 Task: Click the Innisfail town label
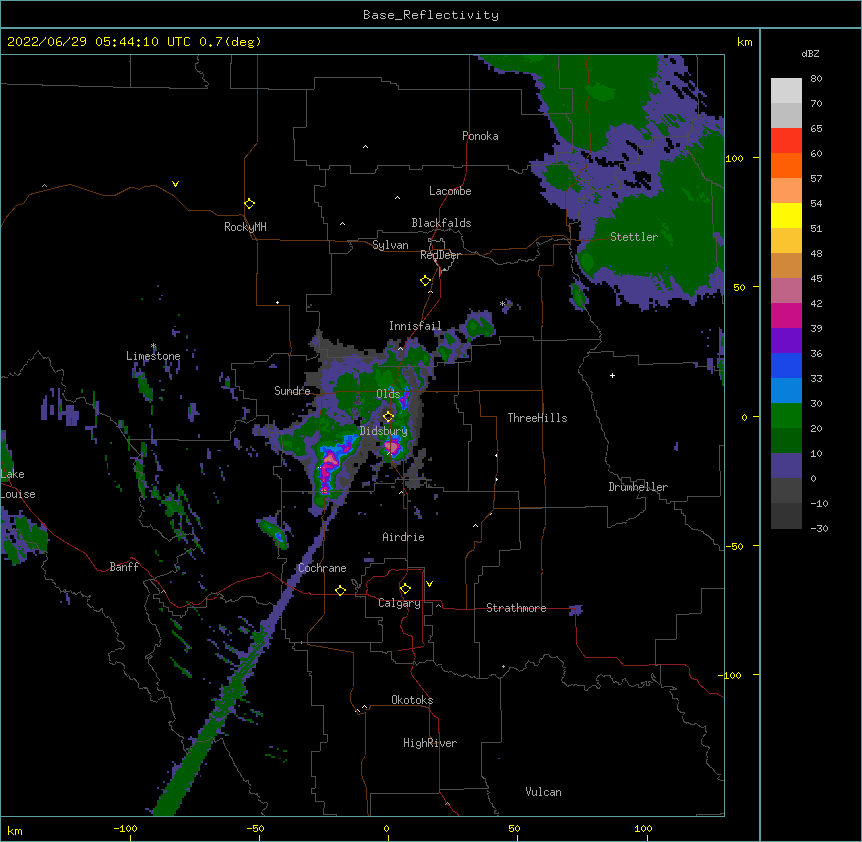415,326
